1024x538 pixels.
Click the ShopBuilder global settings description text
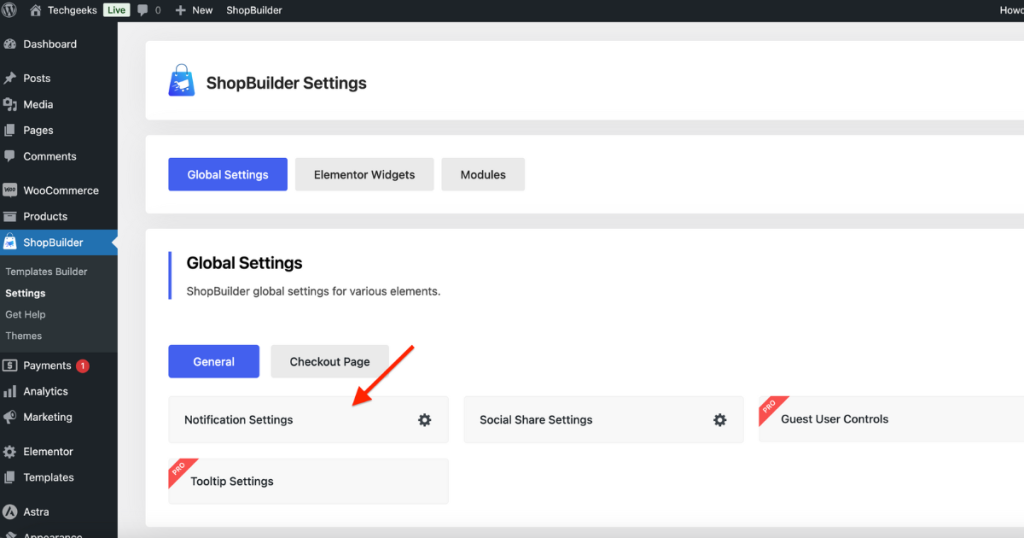[313, 291]
